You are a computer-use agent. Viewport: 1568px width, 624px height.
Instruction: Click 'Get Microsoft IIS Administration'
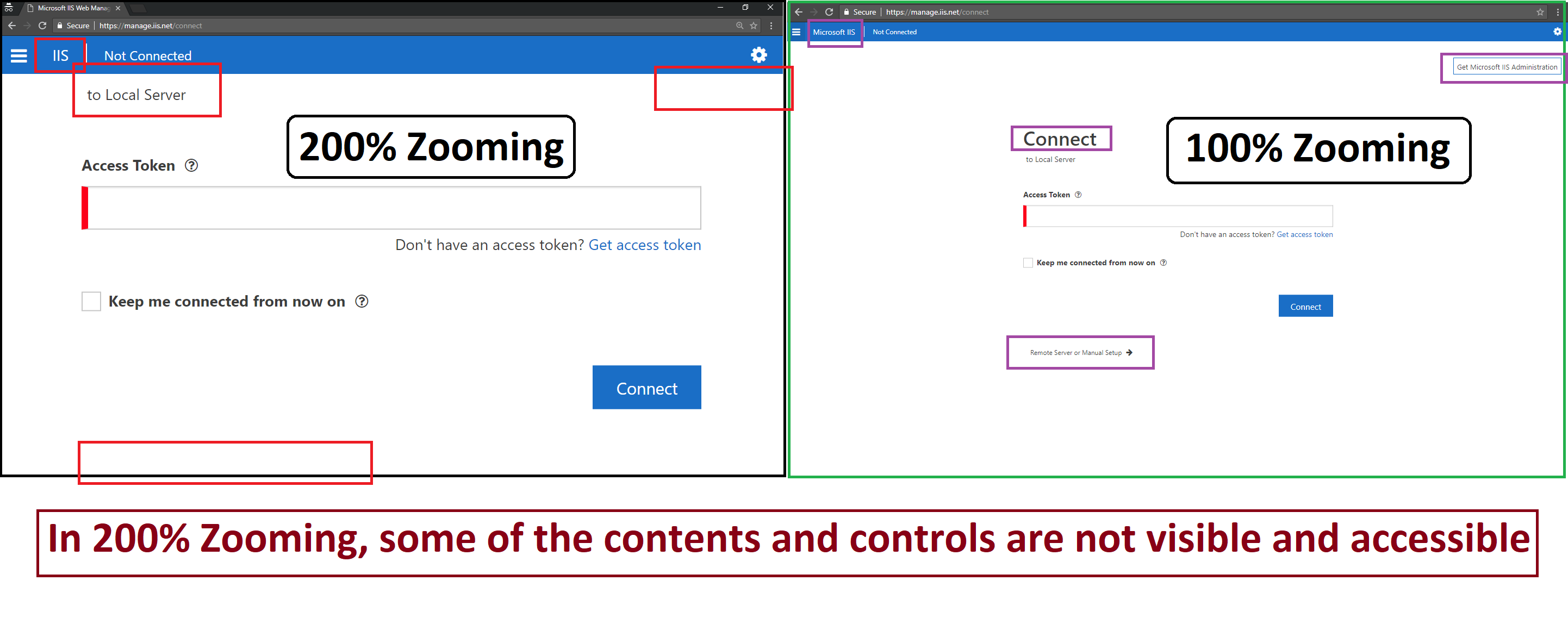point(1506,66)
